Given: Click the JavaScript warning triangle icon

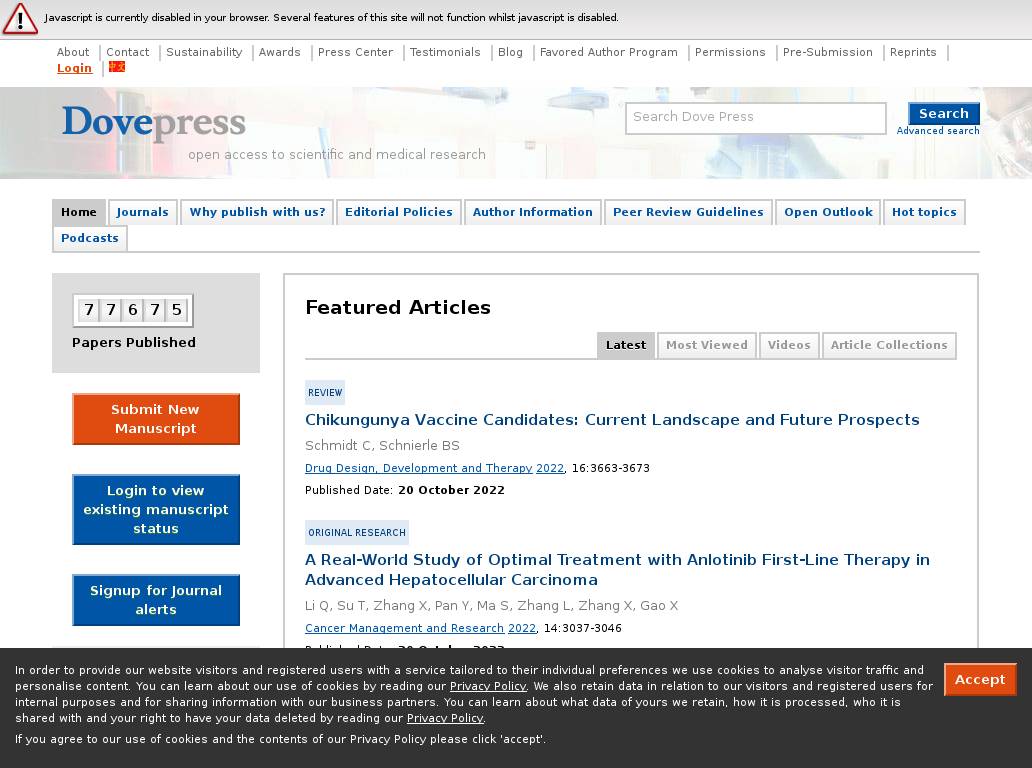Looking at the screenshot, I should pos(20,18).
